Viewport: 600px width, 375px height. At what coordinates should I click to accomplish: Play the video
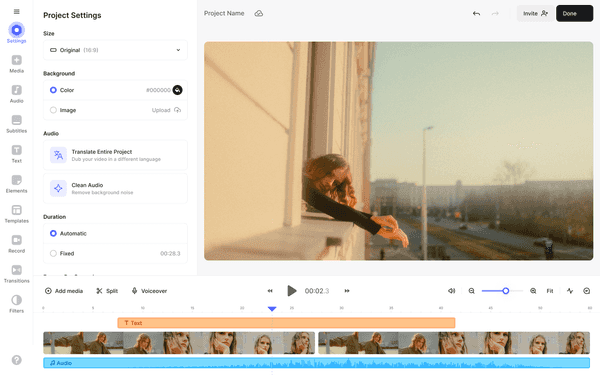point(292,291)
